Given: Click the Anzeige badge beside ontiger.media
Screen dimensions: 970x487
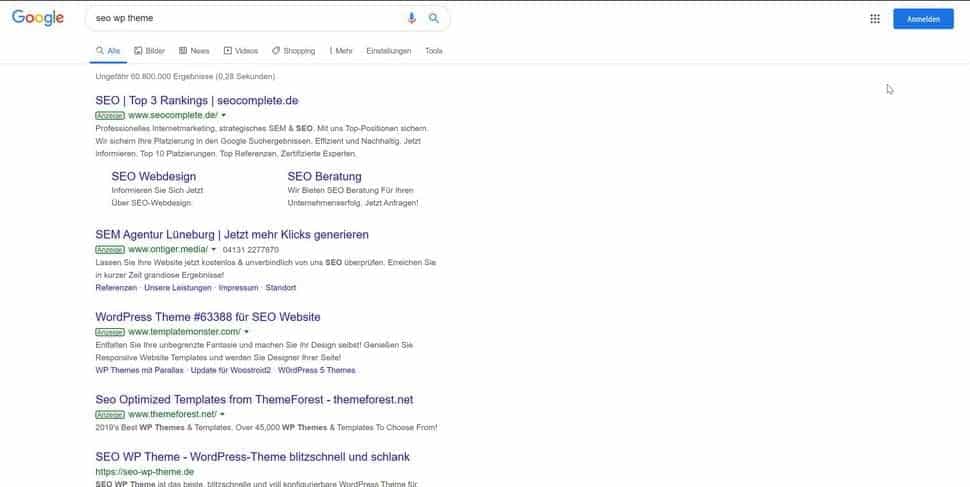Looking at the screenshot, I should tap(110, 250).
